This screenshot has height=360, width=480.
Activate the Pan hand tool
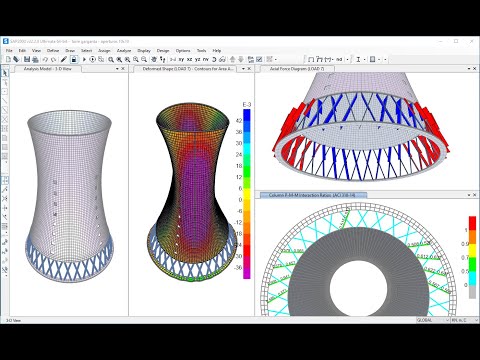pos(154,59)
